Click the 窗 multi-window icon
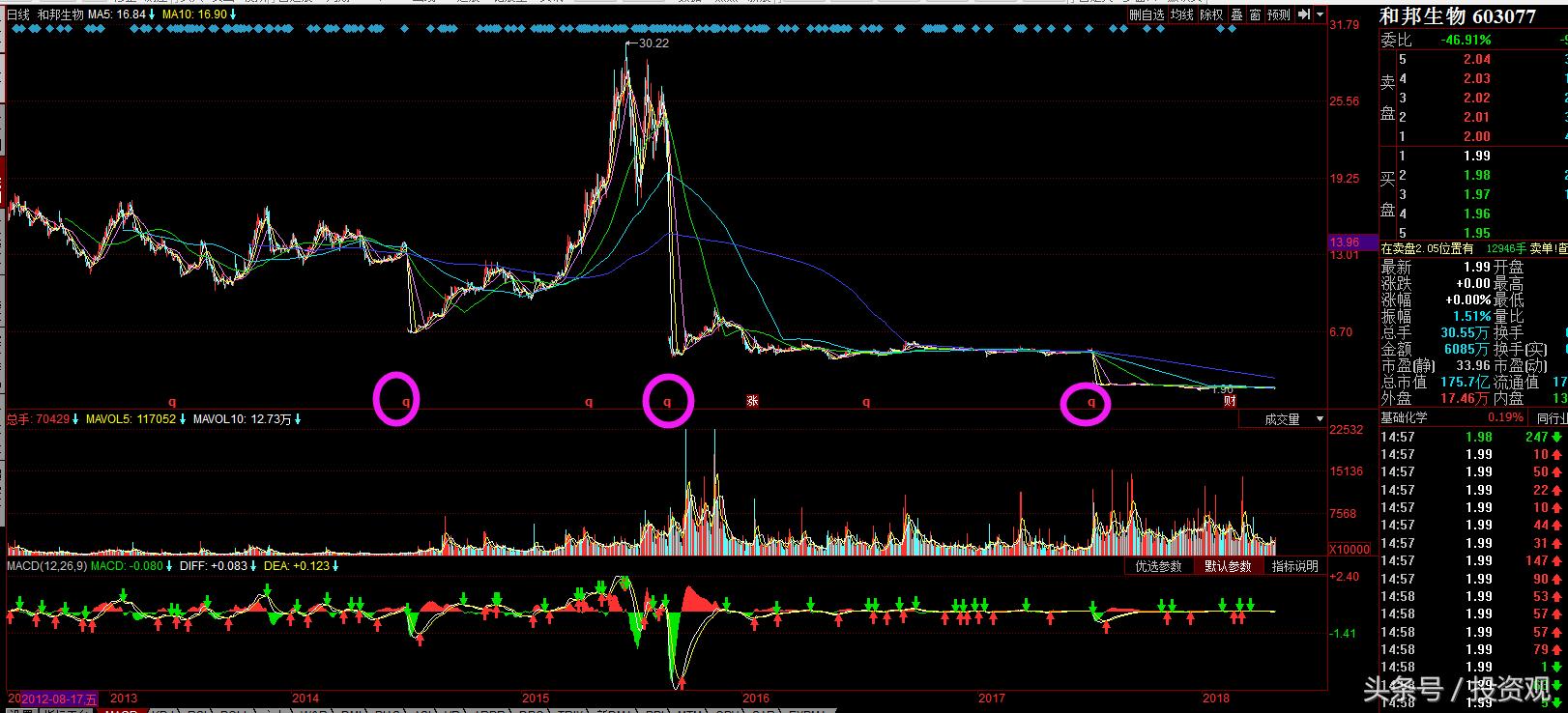 point(1255,14)
